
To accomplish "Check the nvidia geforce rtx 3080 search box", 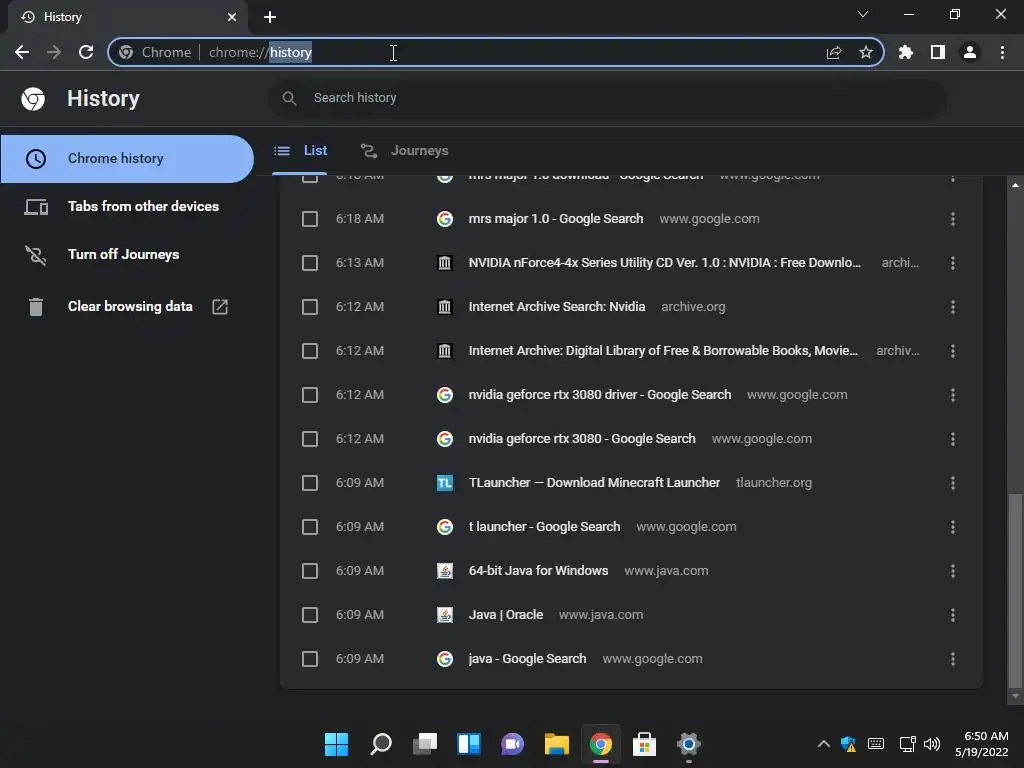I will (x=310, y=439).
